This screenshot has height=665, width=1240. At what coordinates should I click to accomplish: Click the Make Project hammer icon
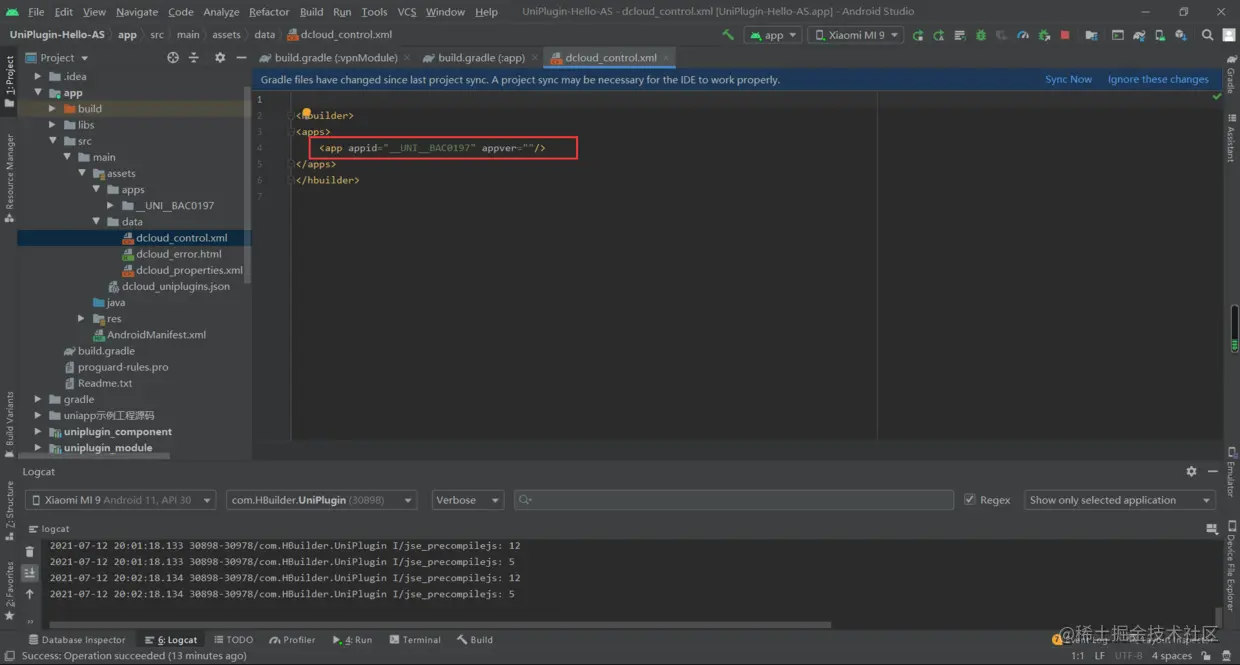[x=728, y=35]
